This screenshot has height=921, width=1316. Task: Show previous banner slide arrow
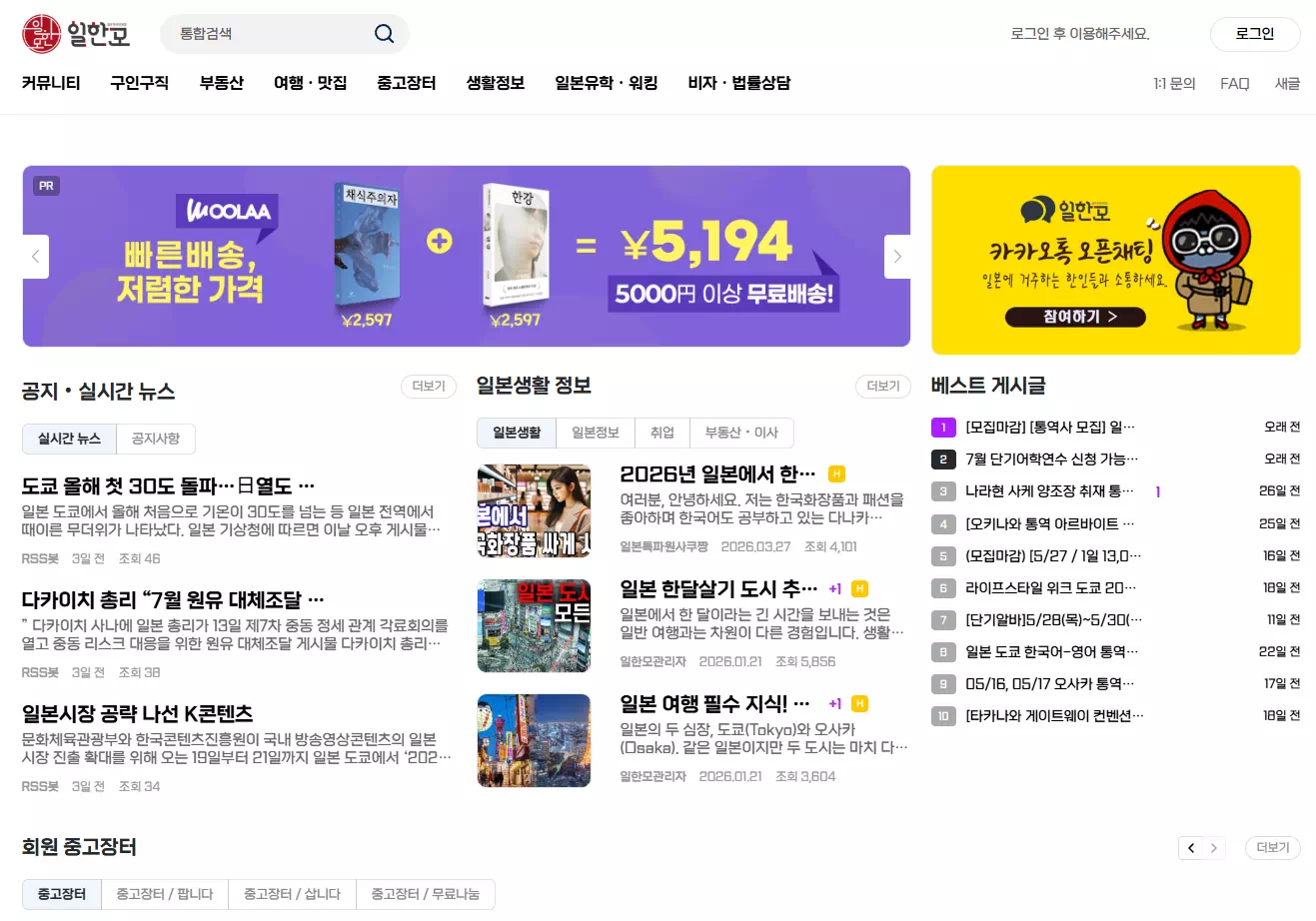pos(35,257)
